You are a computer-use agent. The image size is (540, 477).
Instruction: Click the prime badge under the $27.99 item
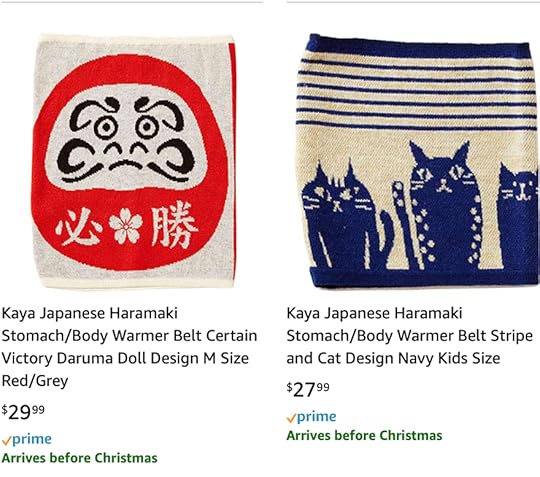pos(311,417)
